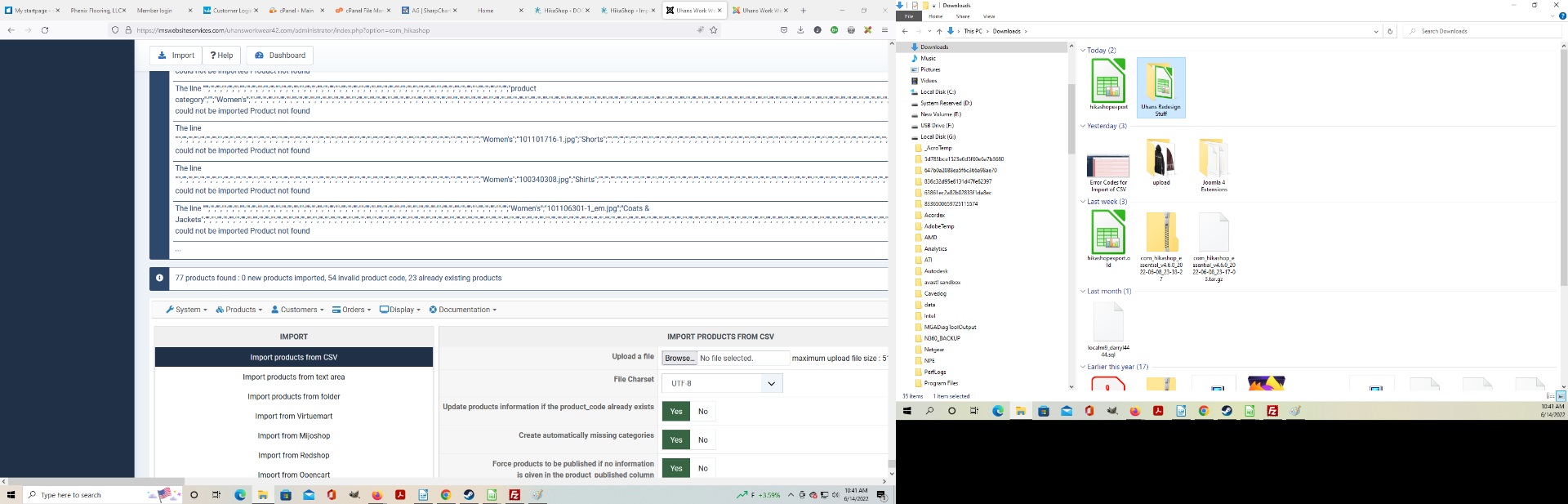Open the File Charset UTF-8 dropdown
This screenshot has height=504, width=1568.
(722, 383)
